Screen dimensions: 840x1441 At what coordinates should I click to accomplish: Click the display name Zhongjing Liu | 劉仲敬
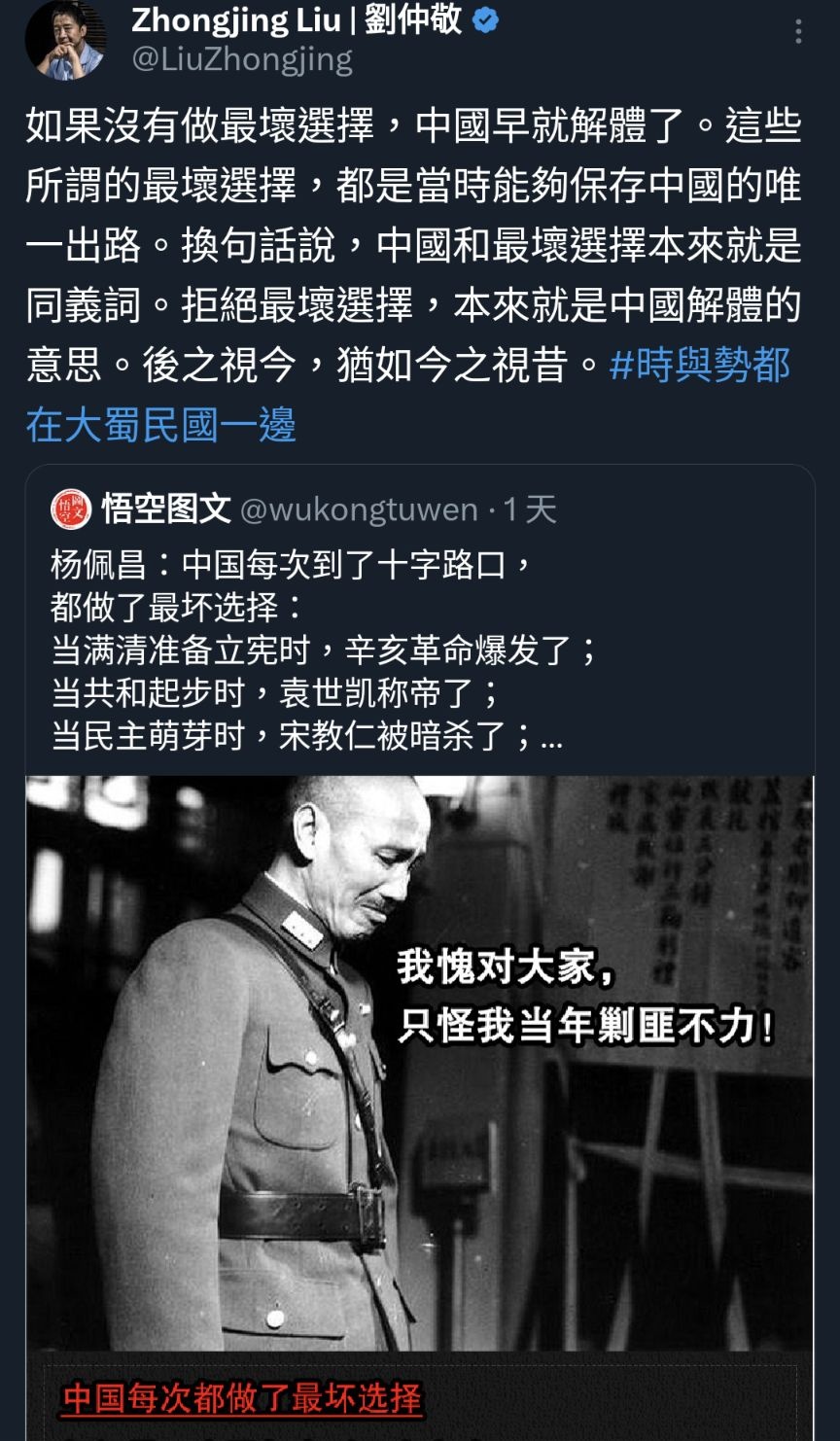(x=297, y=19)
